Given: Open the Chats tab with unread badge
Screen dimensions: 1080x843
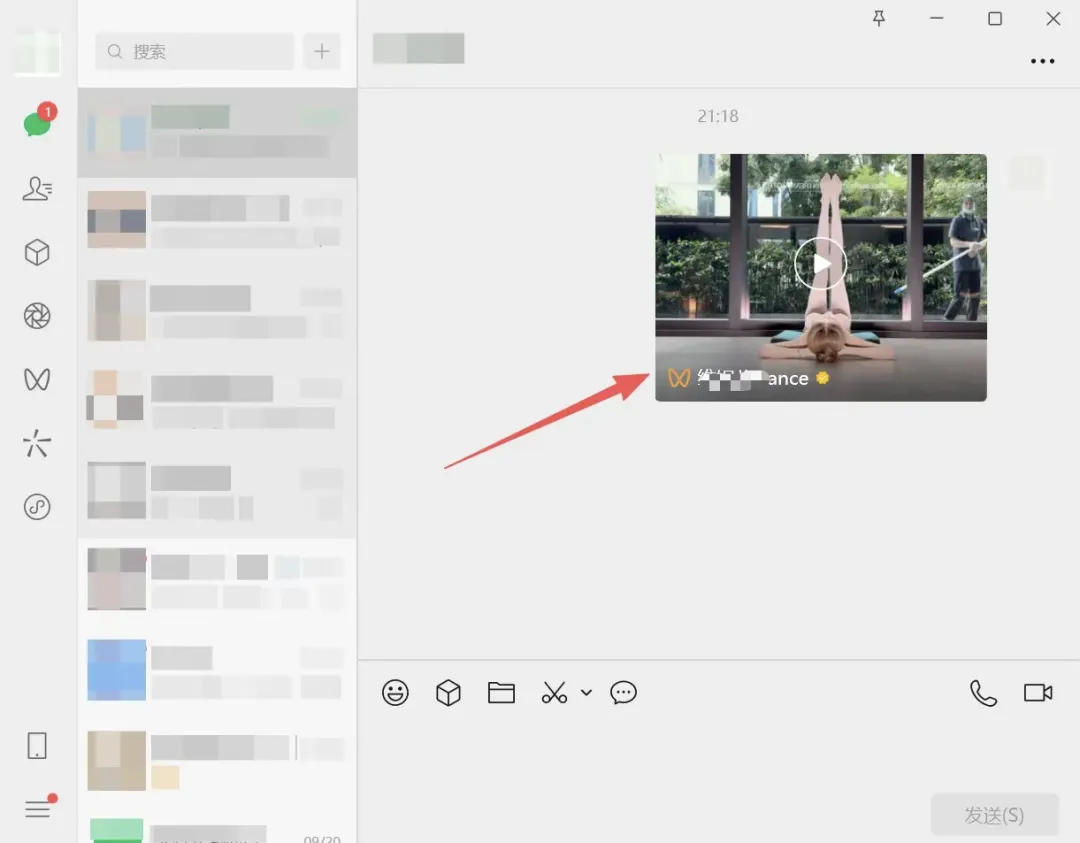Looking at the screenshot, I should [x=37, y=123].
